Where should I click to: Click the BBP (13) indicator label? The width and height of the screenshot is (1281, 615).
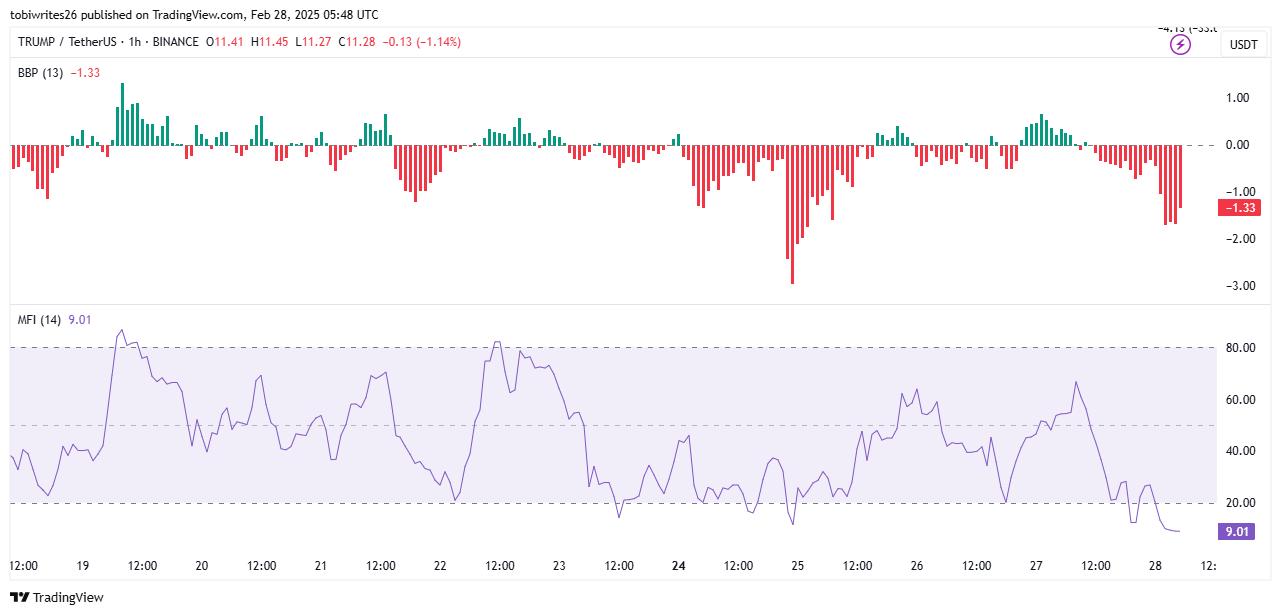pos(39,72)
